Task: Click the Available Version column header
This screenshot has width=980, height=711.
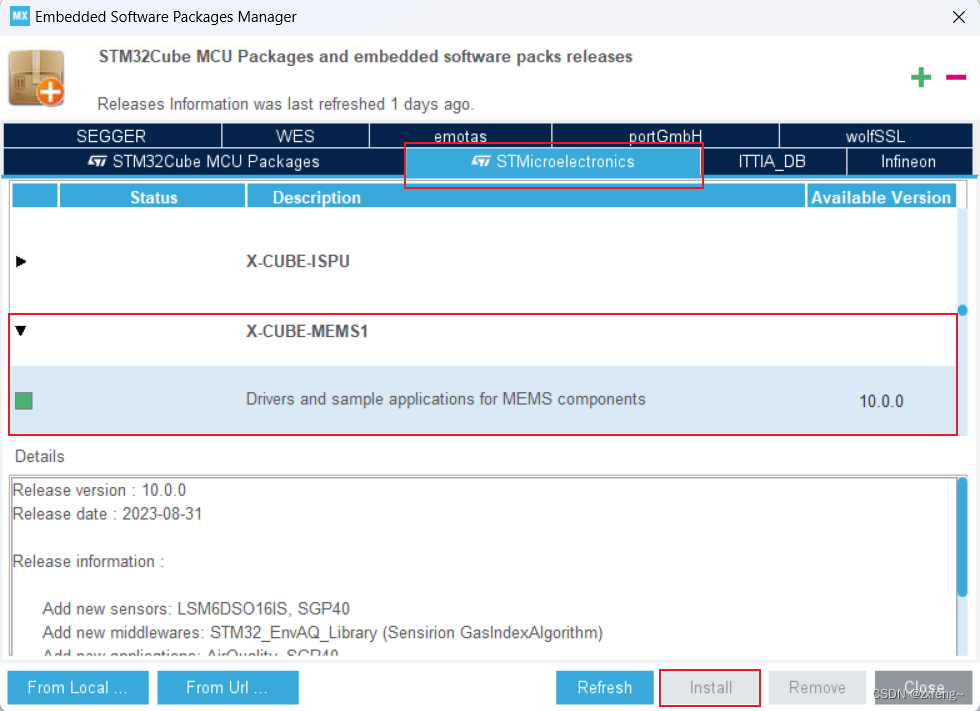Action: tap(881, 197)
